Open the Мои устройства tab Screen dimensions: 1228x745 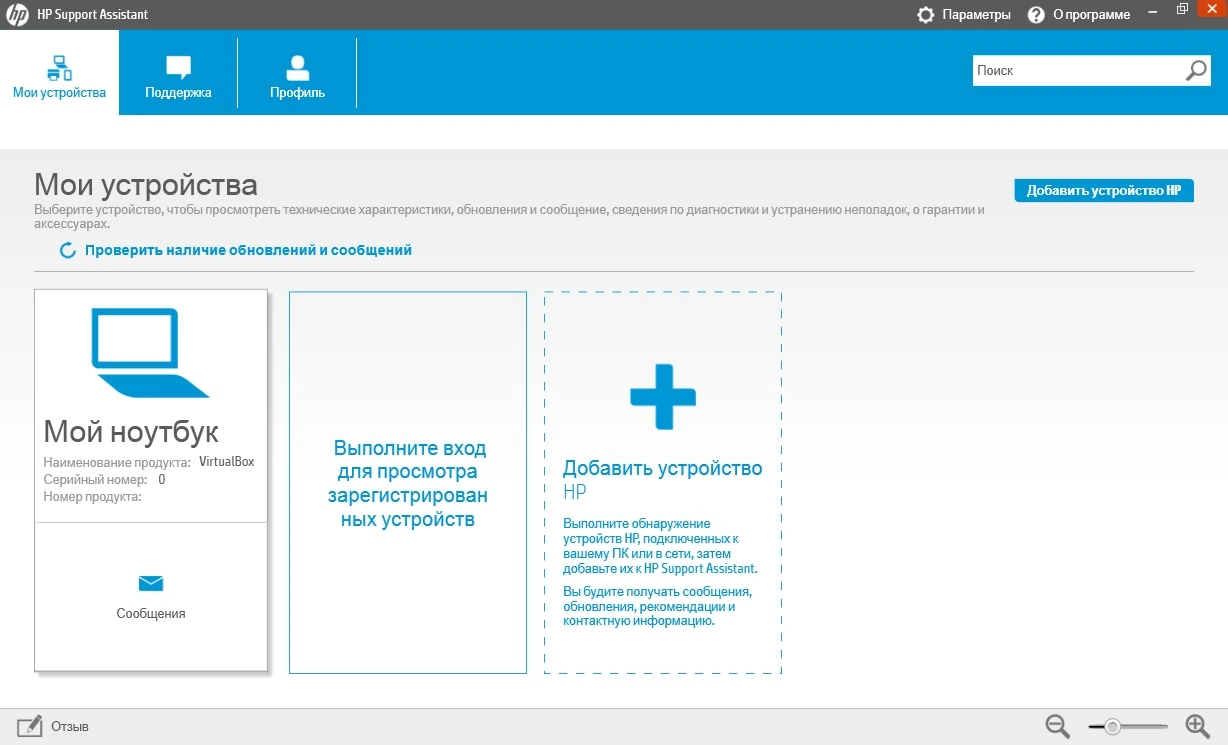(59, 72)
